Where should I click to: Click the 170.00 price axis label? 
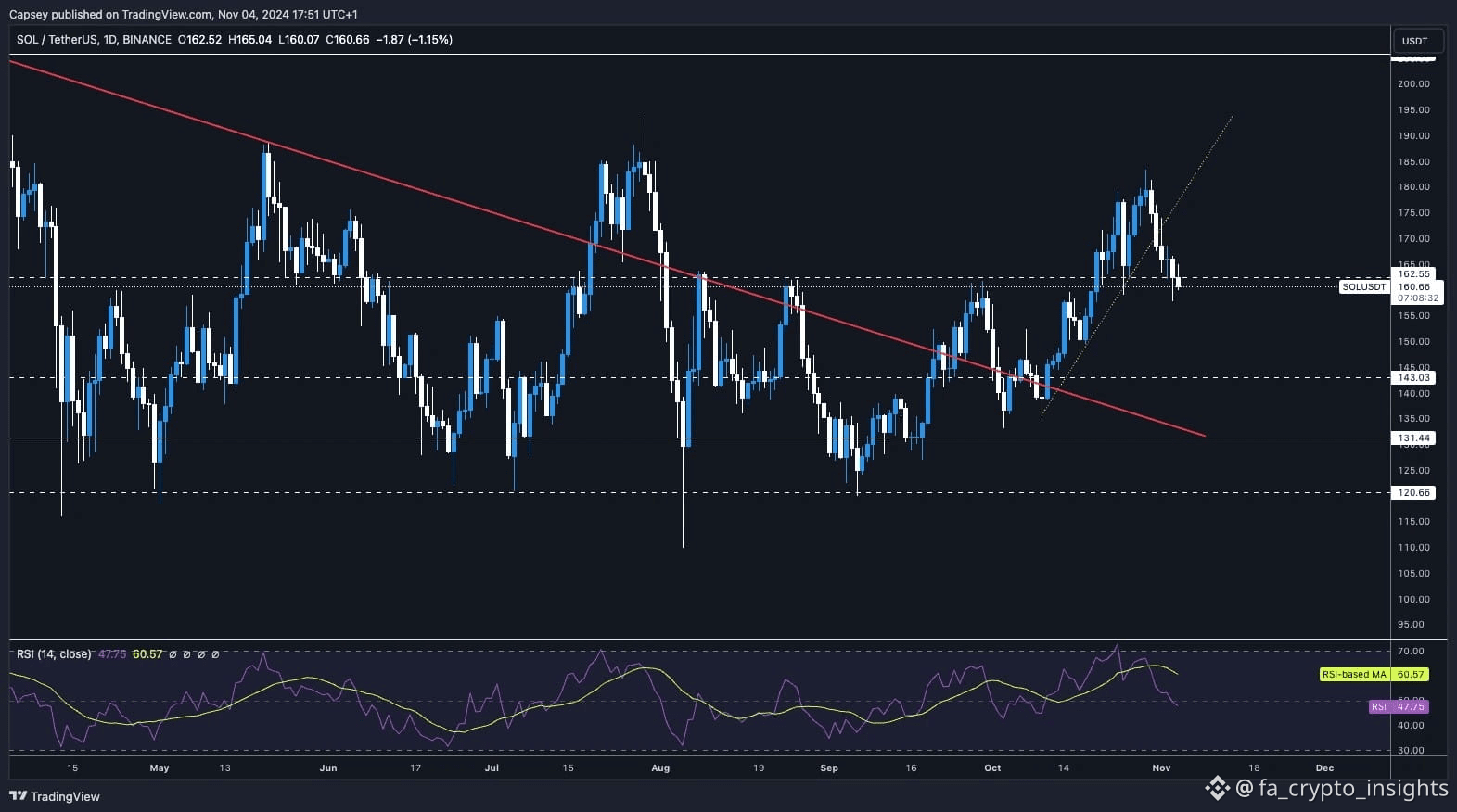1414,238
